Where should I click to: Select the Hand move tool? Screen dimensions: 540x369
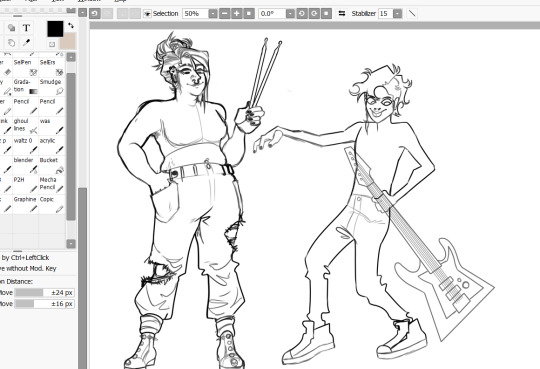(11, 43)
